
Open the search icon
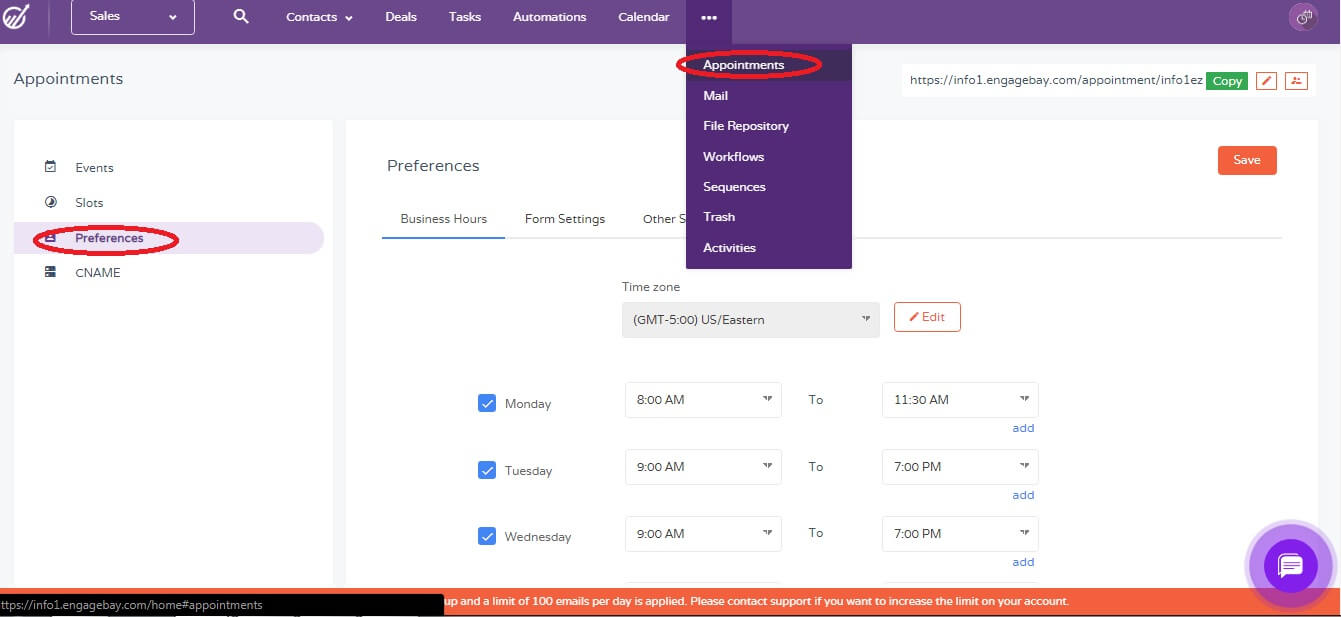tap(239, 17)
